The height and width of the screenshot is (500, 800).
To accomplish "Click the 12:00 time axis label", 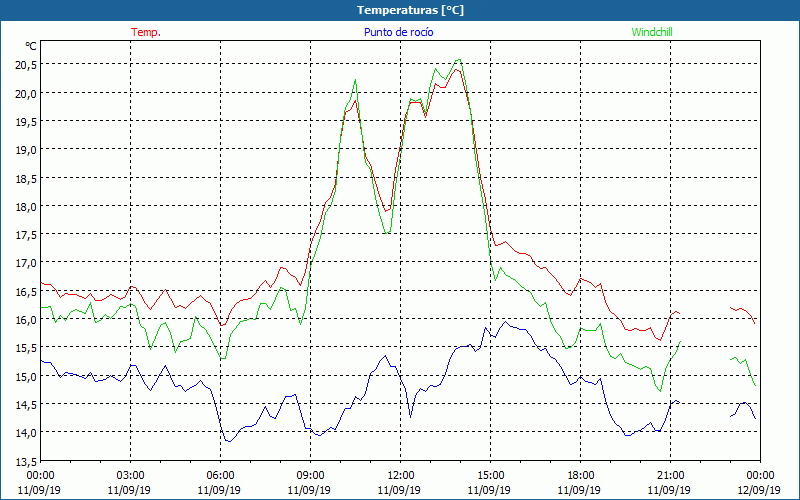I will pos(401,476).
